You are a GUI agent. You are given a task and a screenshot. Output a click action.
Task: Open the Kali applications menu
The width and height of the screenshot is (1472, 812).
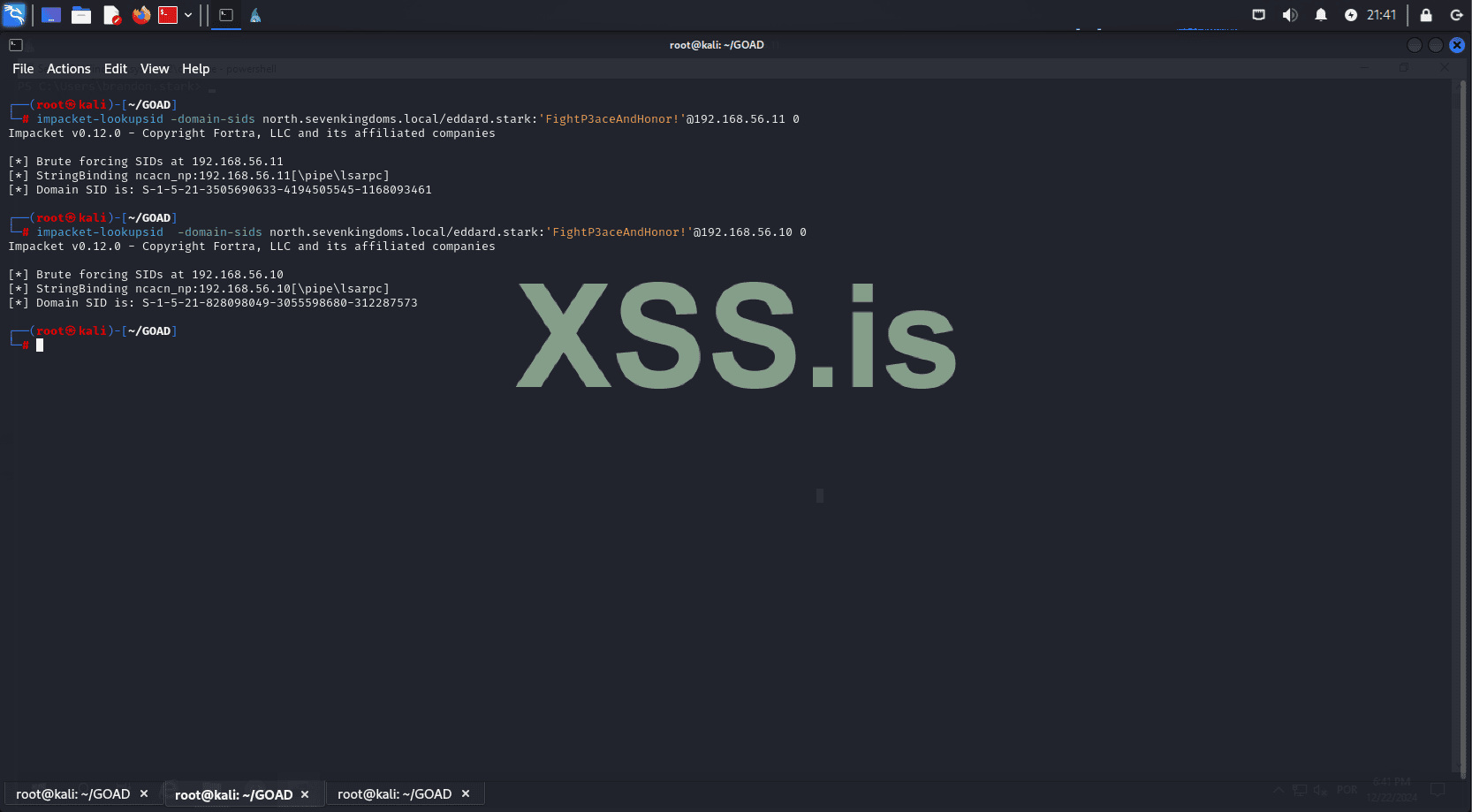(x=14, y=15)
